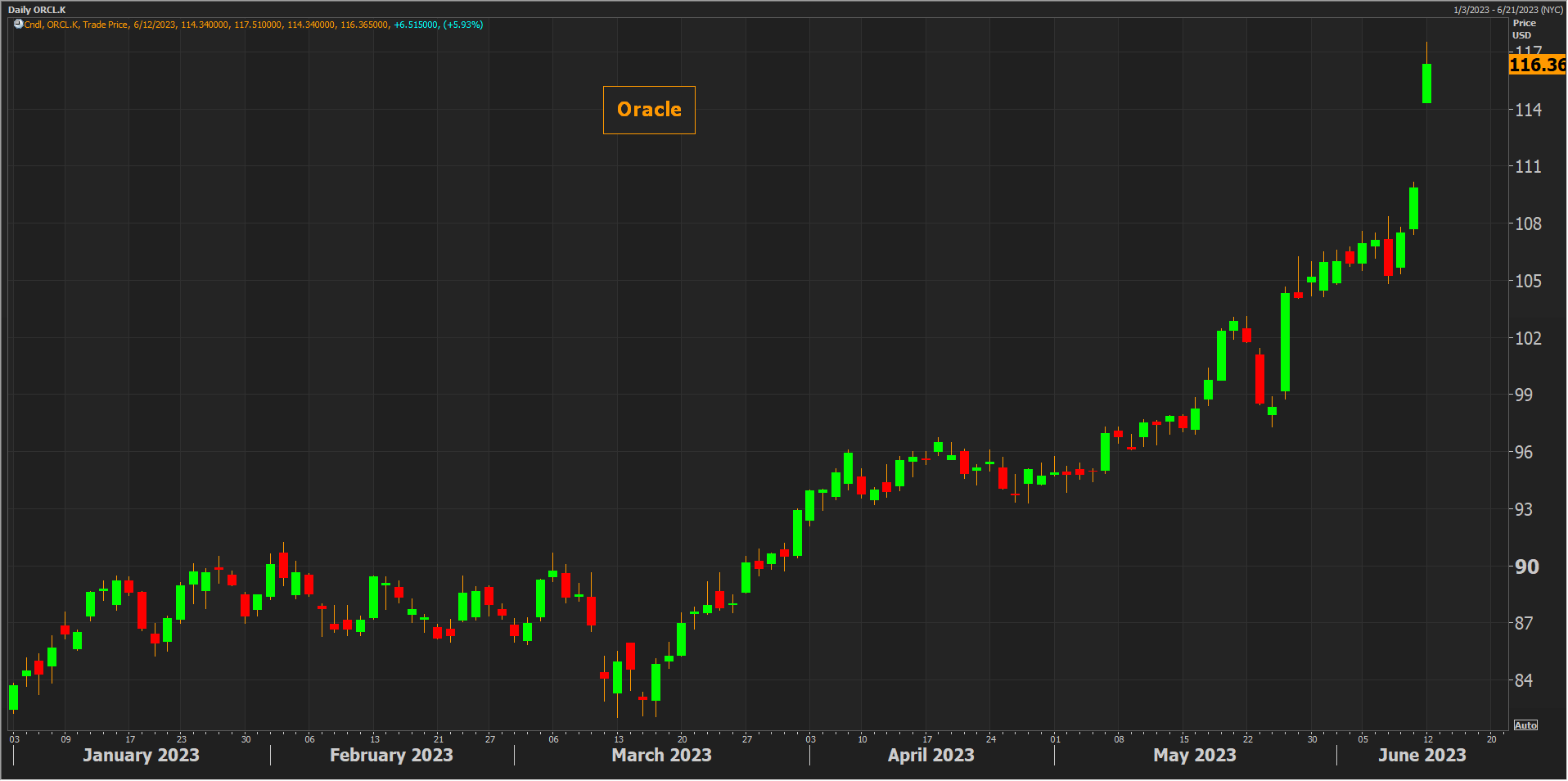This screenshot has height=781, width=1568.
Task: Click April 2023 on the time axis
Action: click(x=930, y=755)
